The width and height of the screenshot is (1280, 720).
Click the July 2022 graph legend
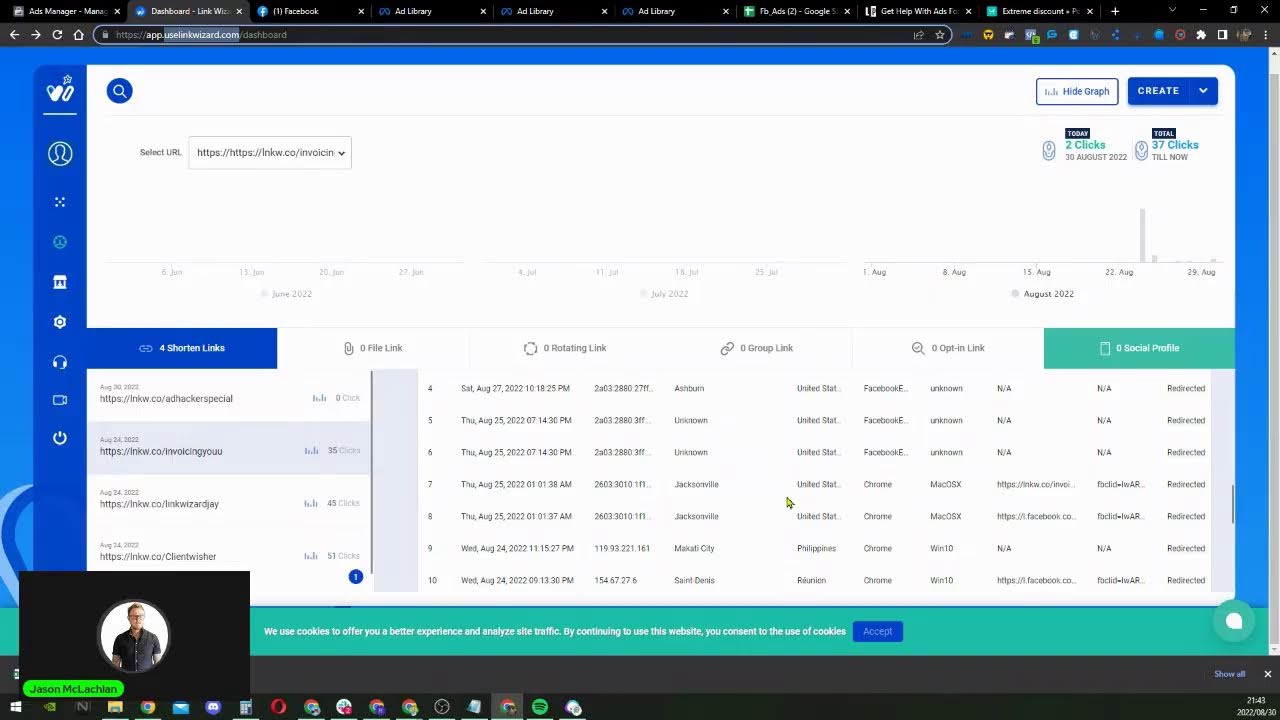pyautogui.click(x=664, y=294)
